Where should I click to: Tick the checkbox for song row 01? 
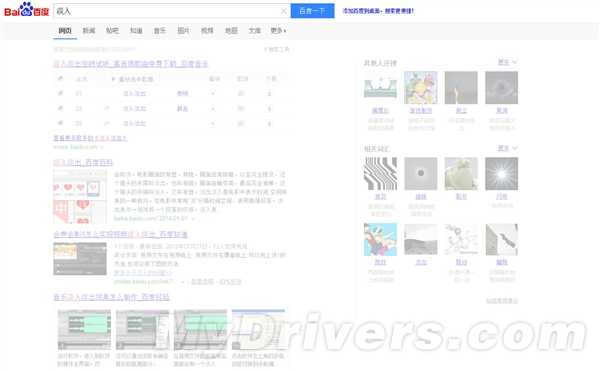tap(60, 93)
